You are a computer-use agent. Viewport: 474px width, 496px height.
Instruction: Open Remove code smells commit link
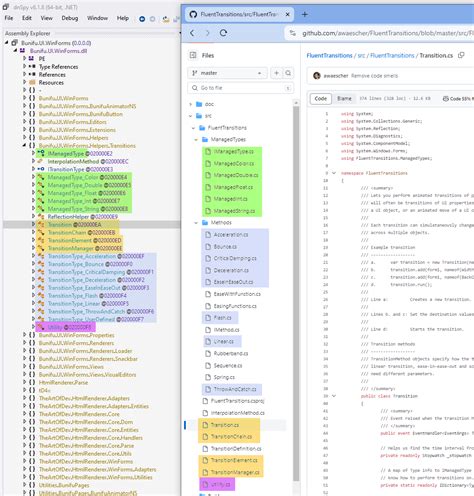click(x=374, y=76)
